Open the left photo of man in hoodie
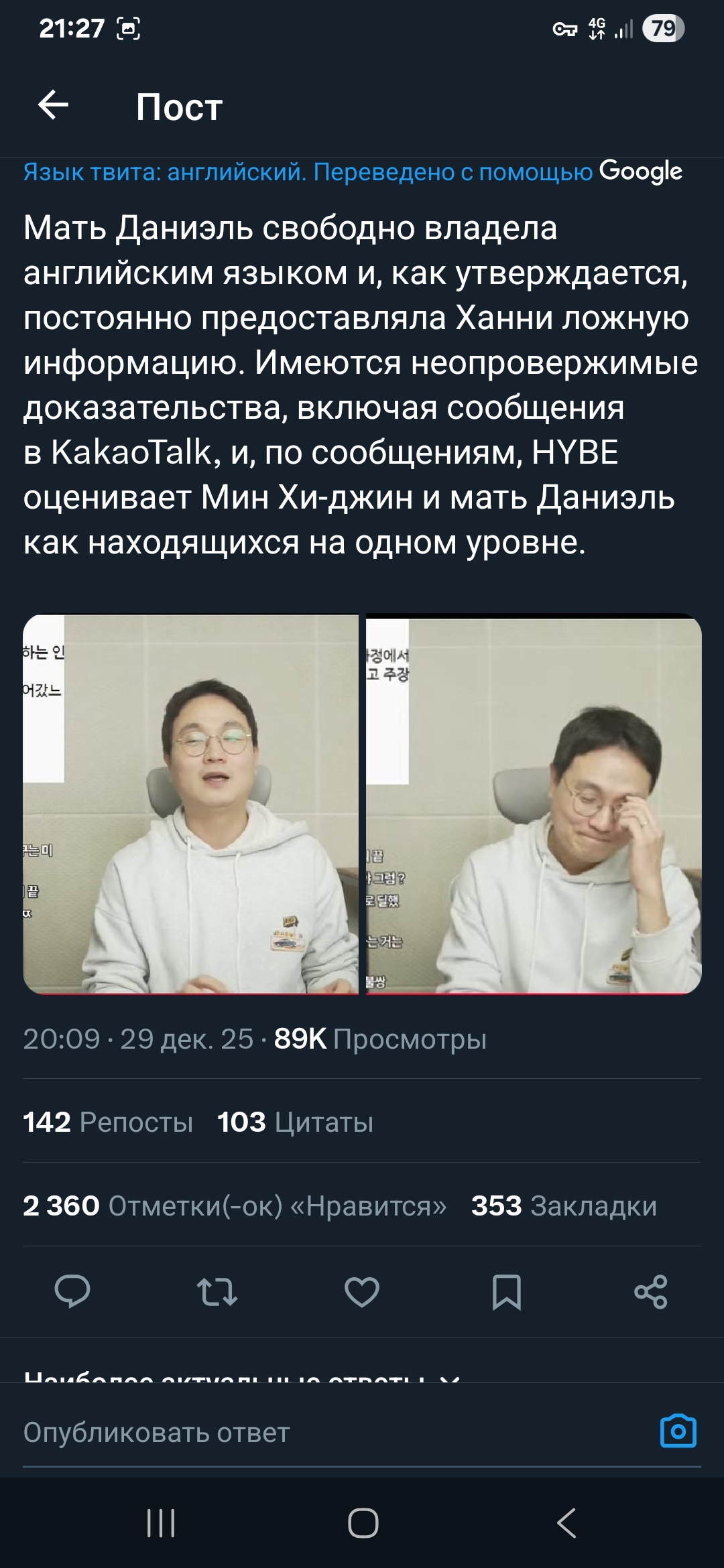This screenshot has height=1568, width=724. point(191,804)
